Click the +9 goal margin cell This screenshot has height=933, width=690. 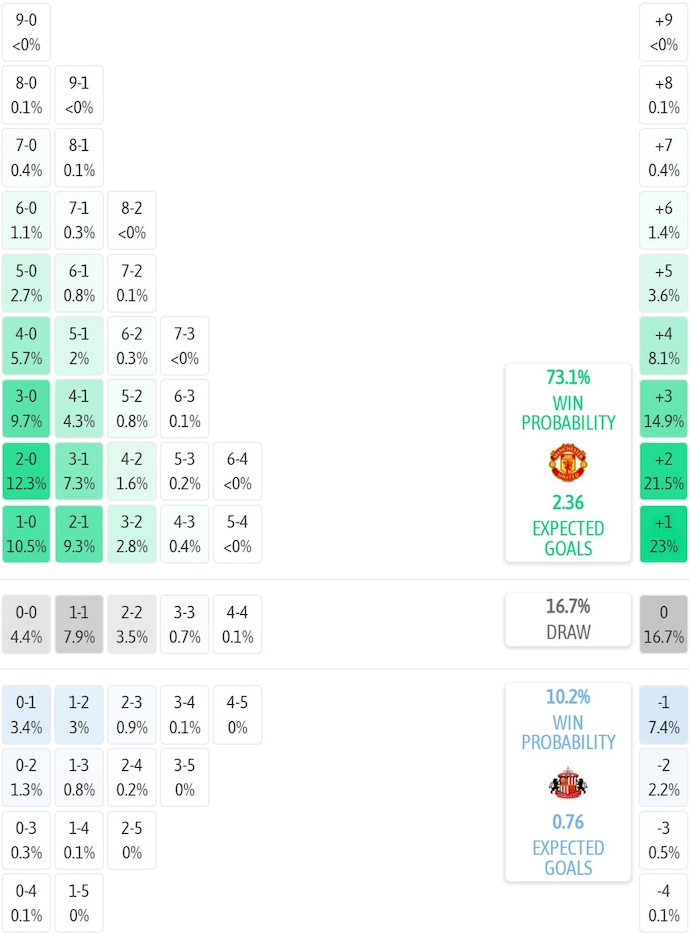(664, 32)
